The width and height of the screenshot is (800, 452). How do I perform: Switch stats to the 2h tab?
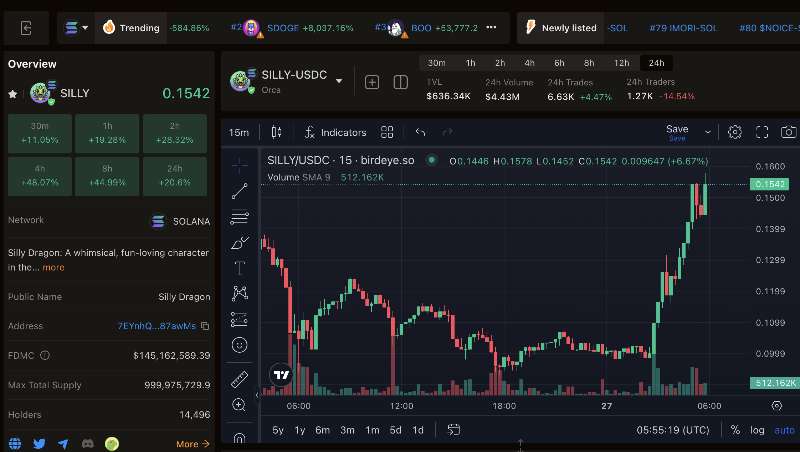pos(500,63)
